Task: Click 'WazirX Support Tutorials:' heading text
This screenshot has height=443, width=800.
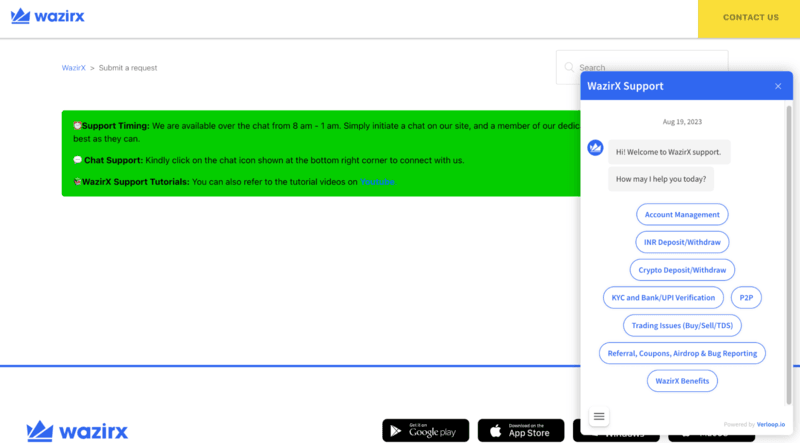Action: [x=136, y=182]
